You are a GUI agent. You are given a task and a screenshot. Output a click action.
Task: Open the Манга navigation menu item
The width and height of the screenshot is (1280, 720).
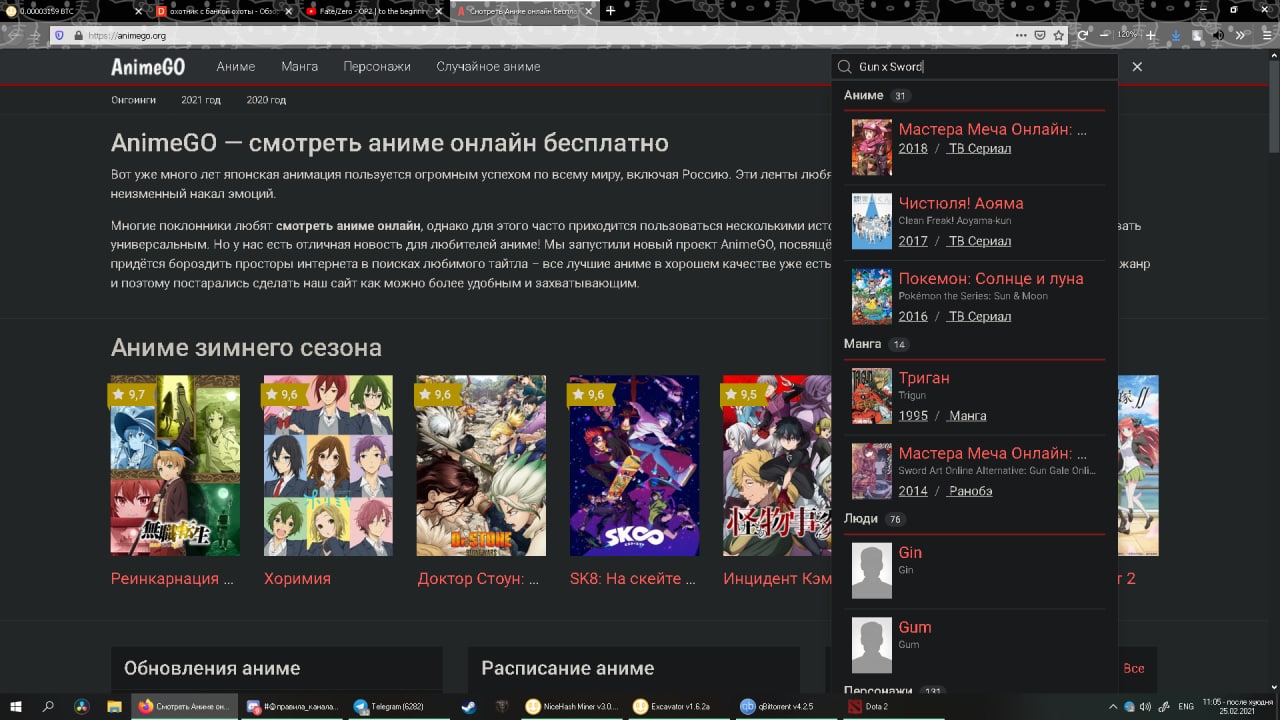click(300, 67)
